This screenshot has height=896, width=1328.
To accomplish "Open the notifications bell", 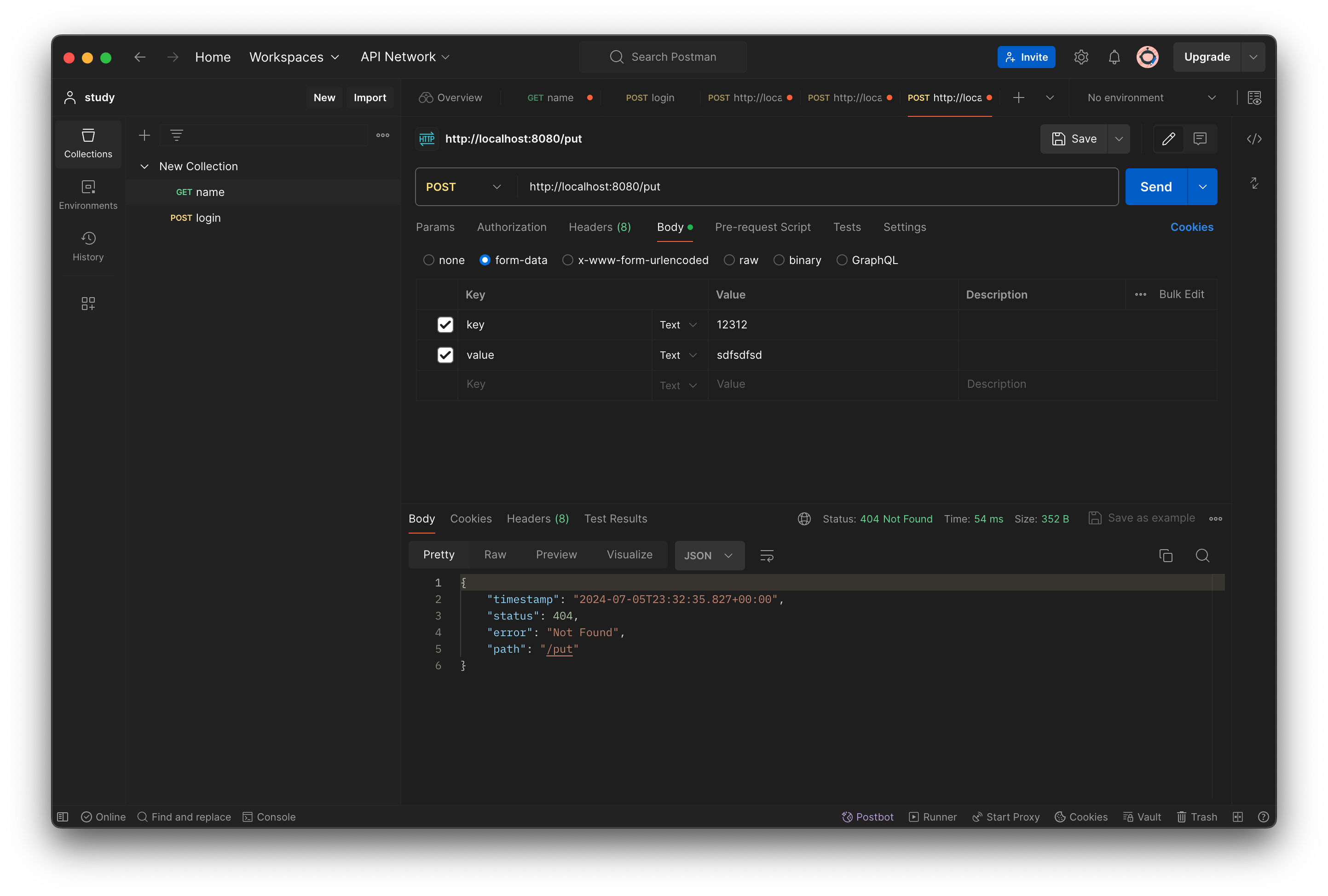I will 1114,57.
